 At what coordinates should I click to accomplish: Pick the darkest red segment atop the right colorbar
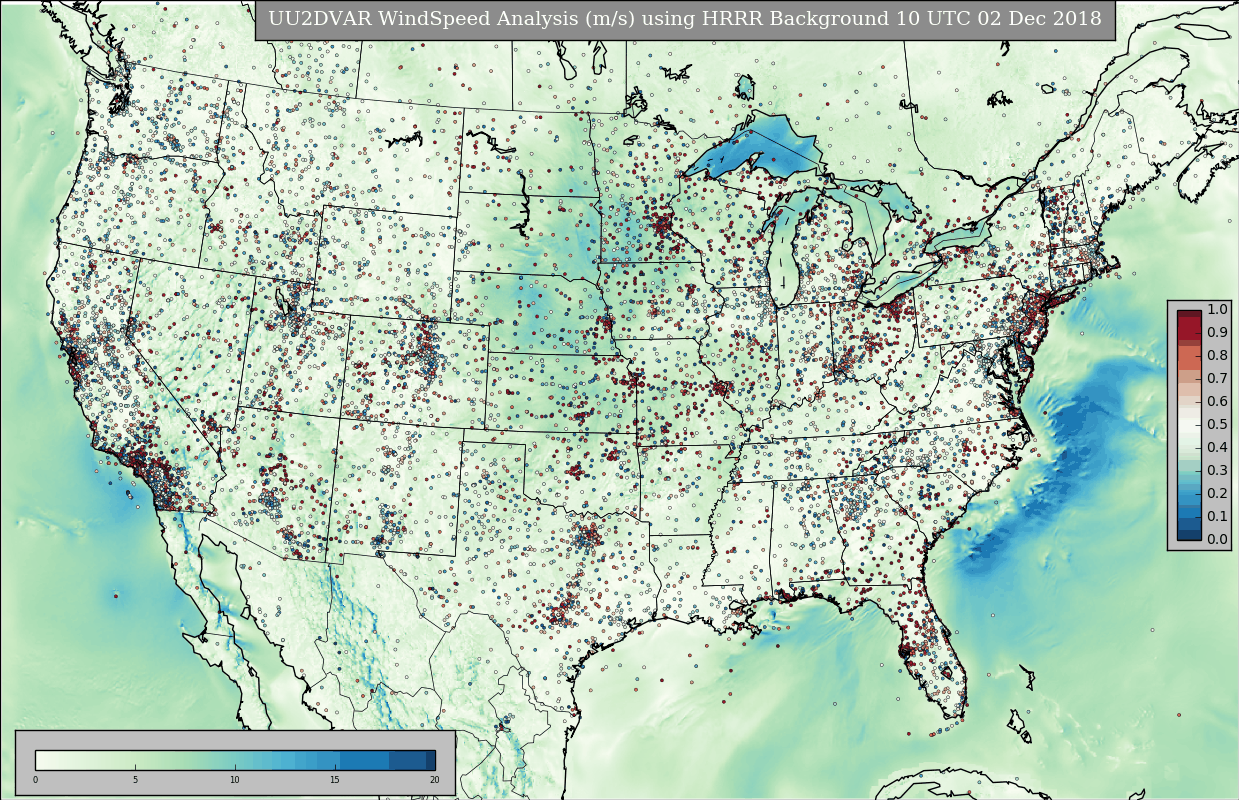[1189, 314]
